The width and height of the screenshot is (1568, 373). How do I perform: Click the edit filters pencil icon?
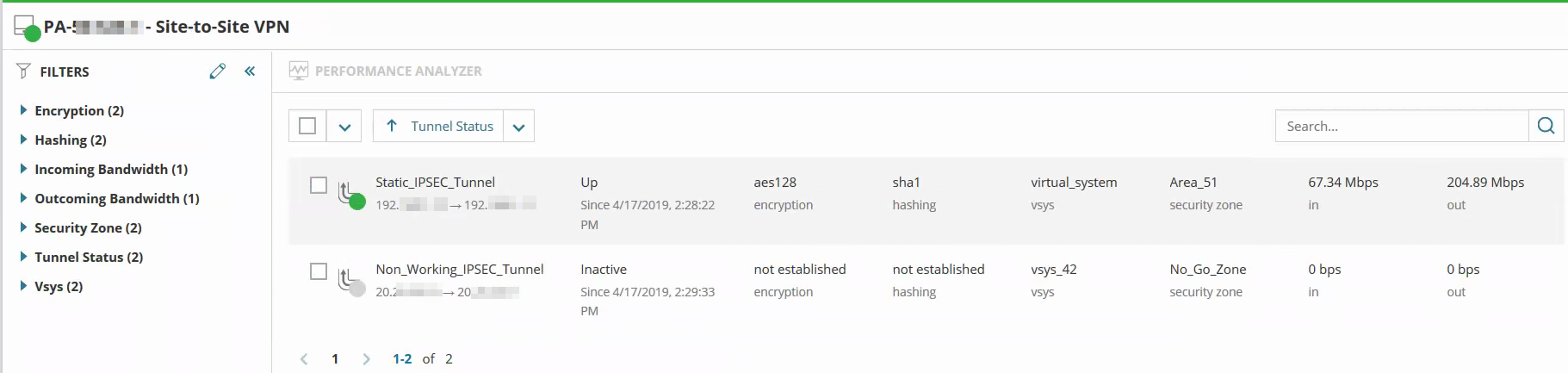(217, 71)
